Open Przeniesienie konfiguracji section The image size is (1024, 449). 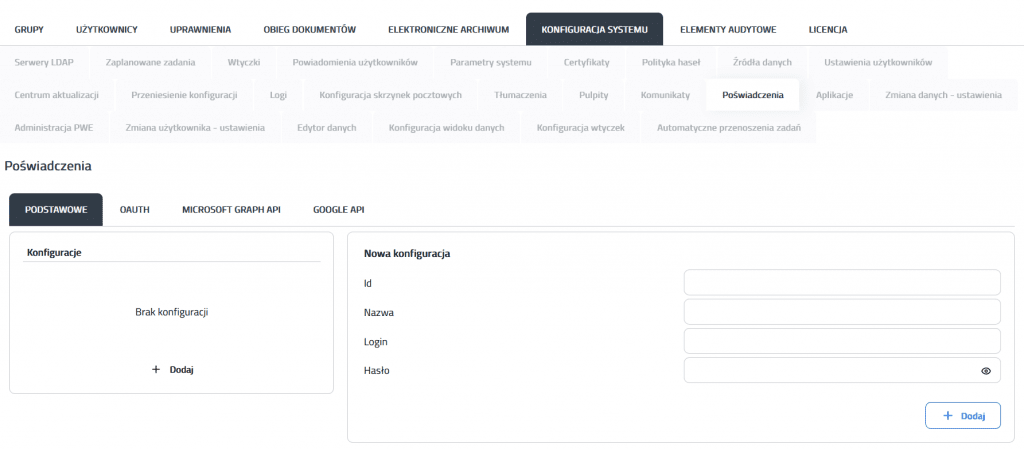point(184,95)
